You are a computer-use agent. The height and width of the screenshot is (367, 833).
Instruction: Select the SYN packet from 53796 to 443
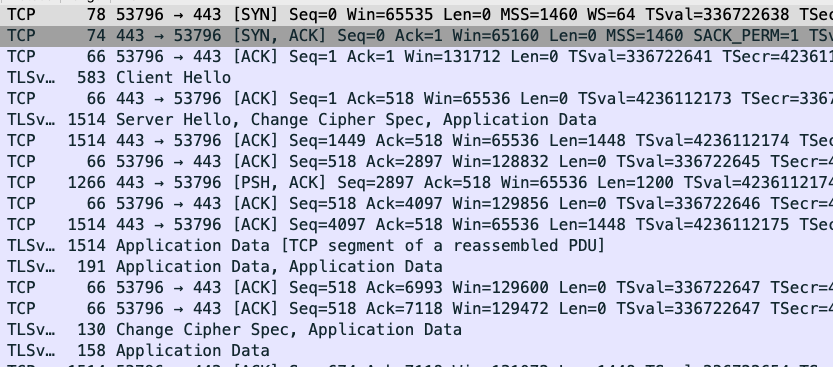point(416,14)
